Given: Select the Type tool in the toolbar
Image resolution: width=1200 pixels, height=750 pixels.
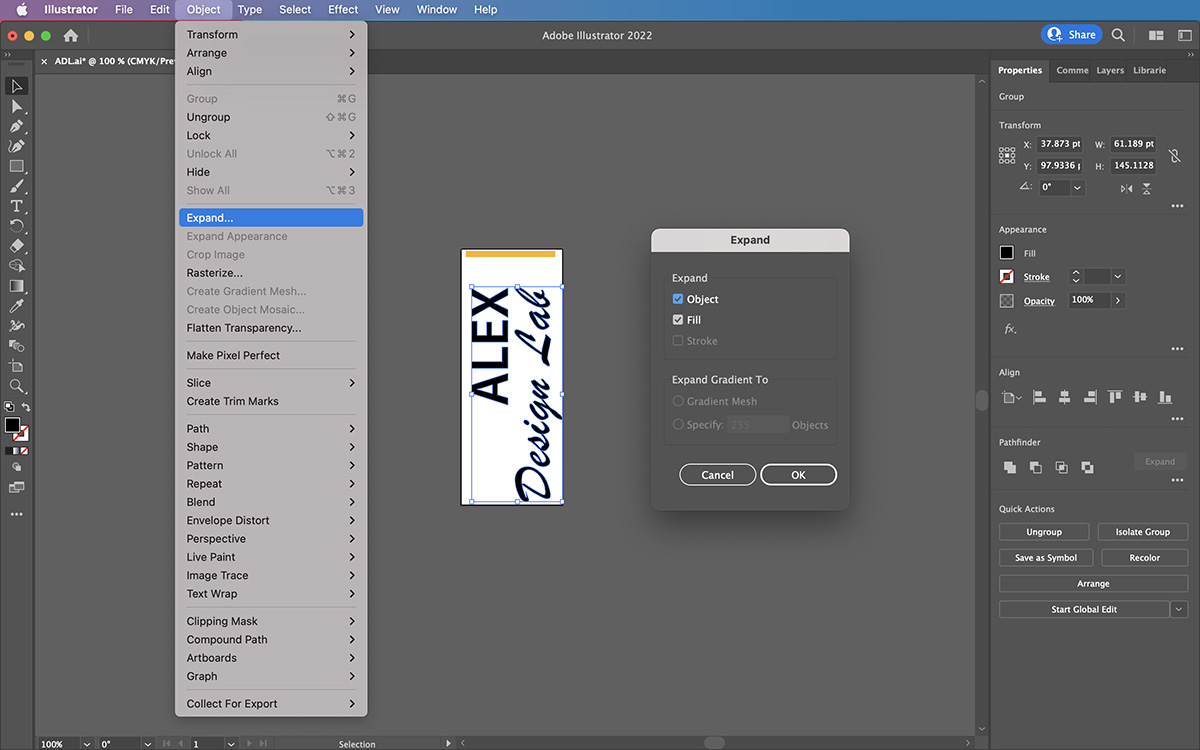Looking at the screenshot, I should (x=17, y=206).
